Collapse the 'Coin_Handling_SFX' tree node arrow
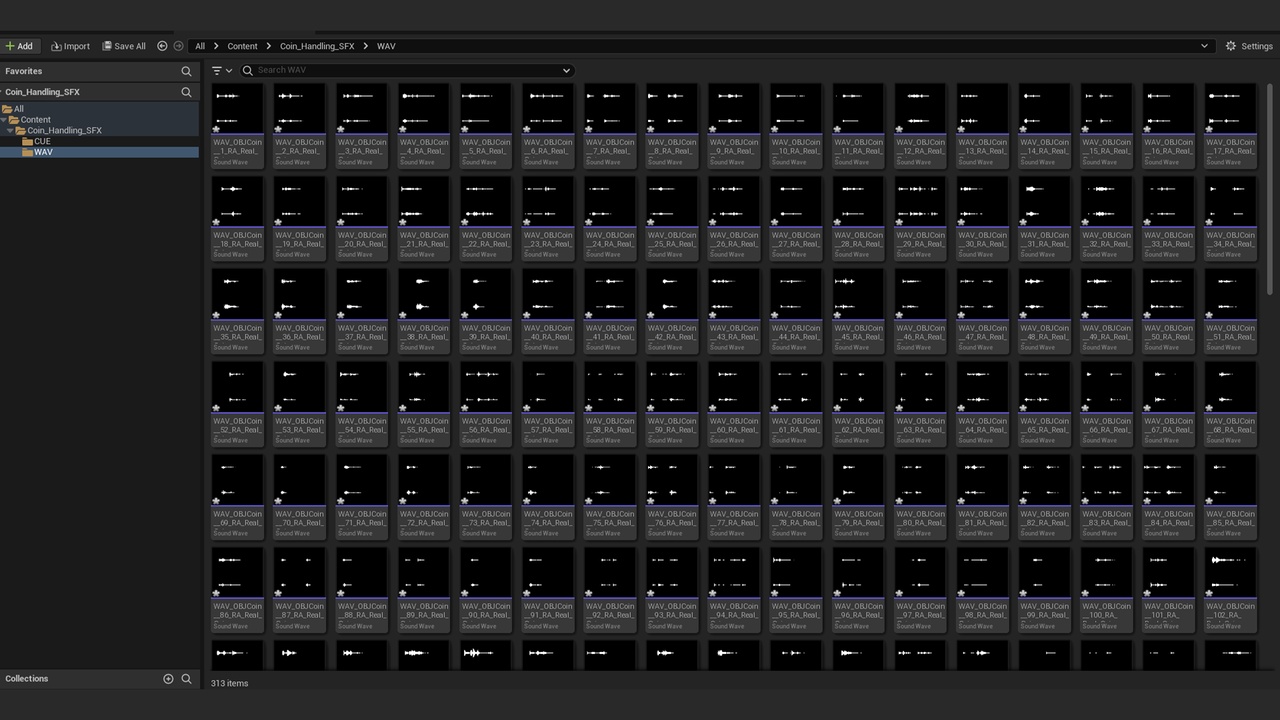This screenshot has height=720, width=1280. (x=10, y=131)
